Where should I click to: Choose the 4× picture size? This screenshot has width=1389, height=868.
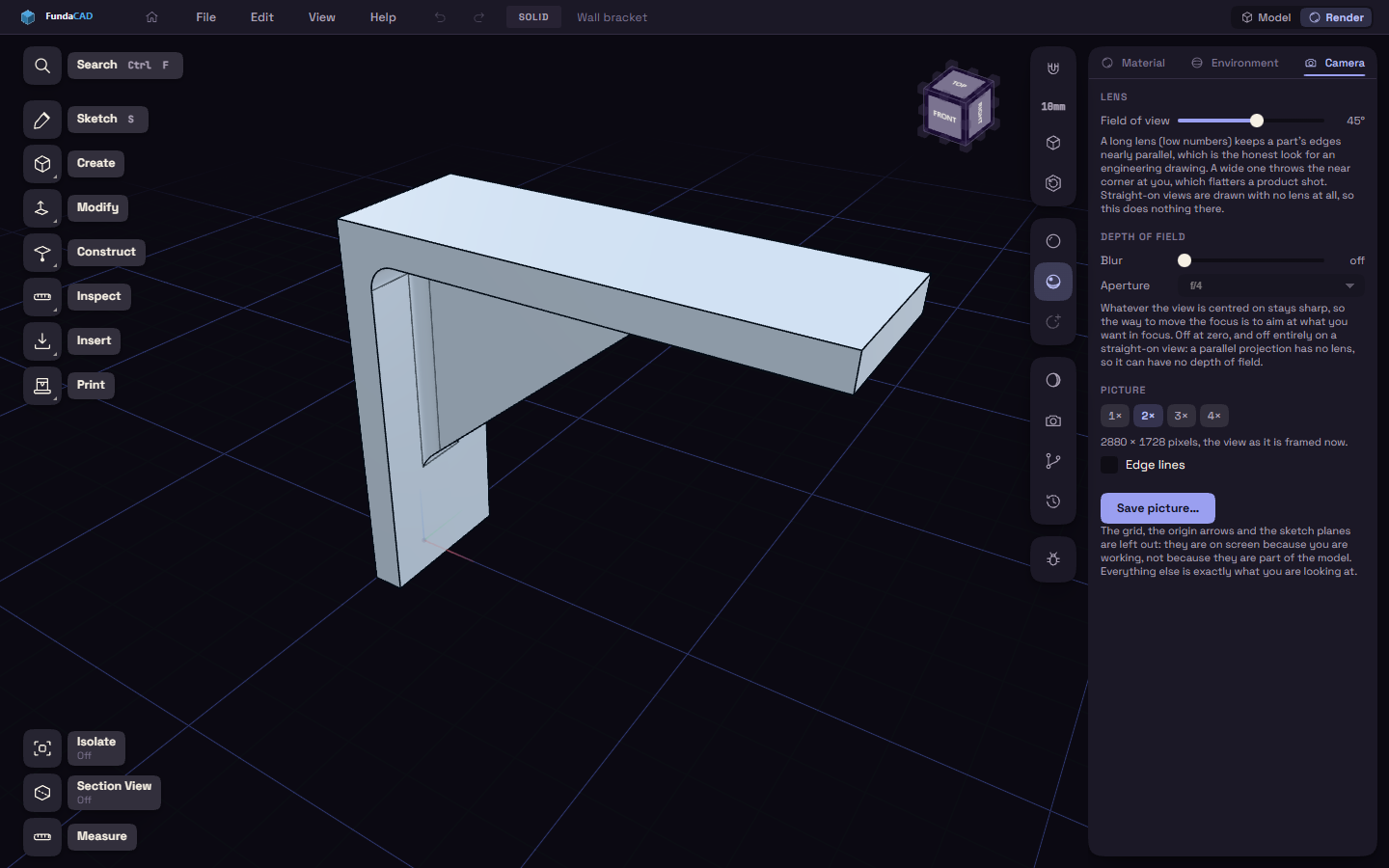point(1214,416)
